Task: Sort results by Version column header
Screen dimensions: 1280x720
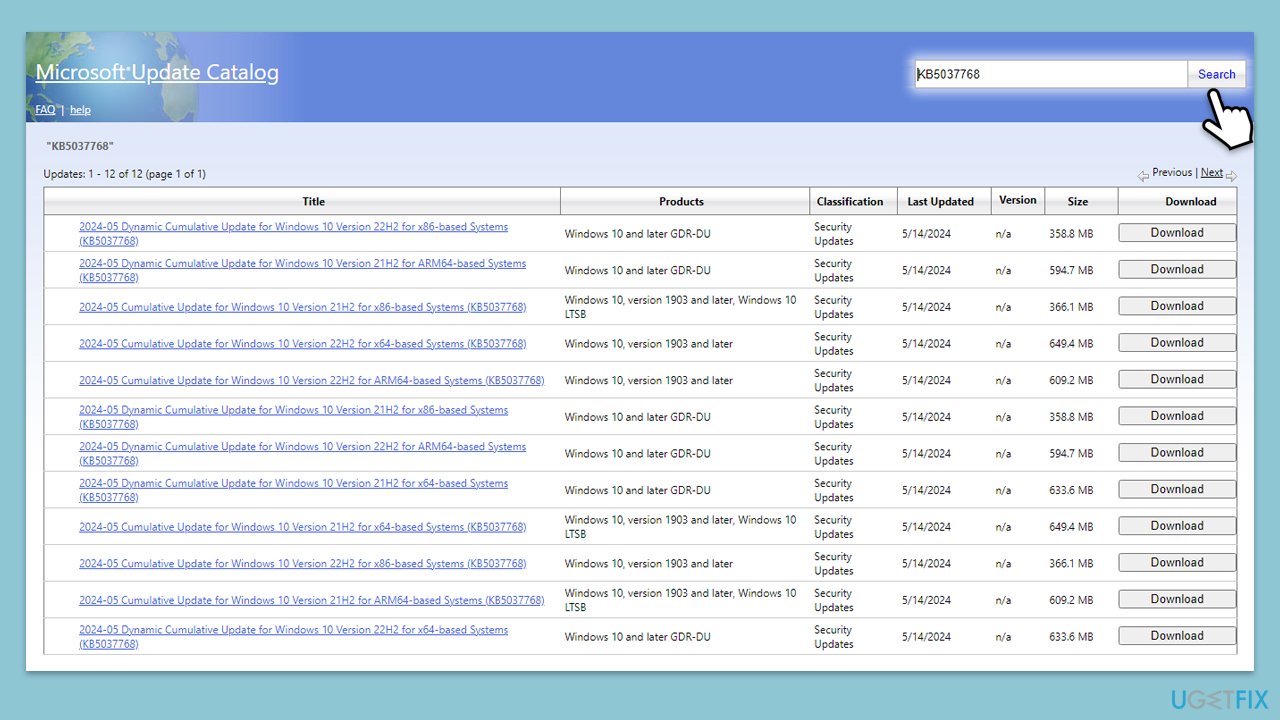Action: 1018,200
